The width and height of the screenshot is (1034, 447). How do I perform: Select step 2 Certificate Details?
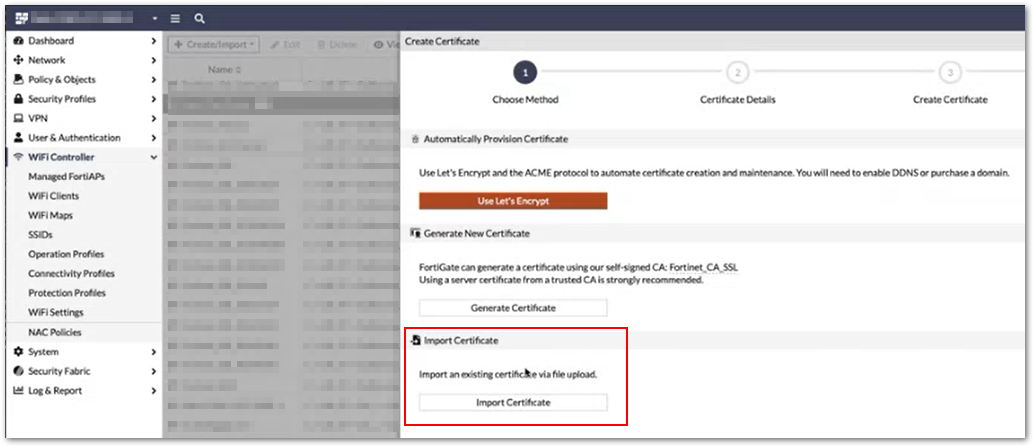tap(737, 73)
